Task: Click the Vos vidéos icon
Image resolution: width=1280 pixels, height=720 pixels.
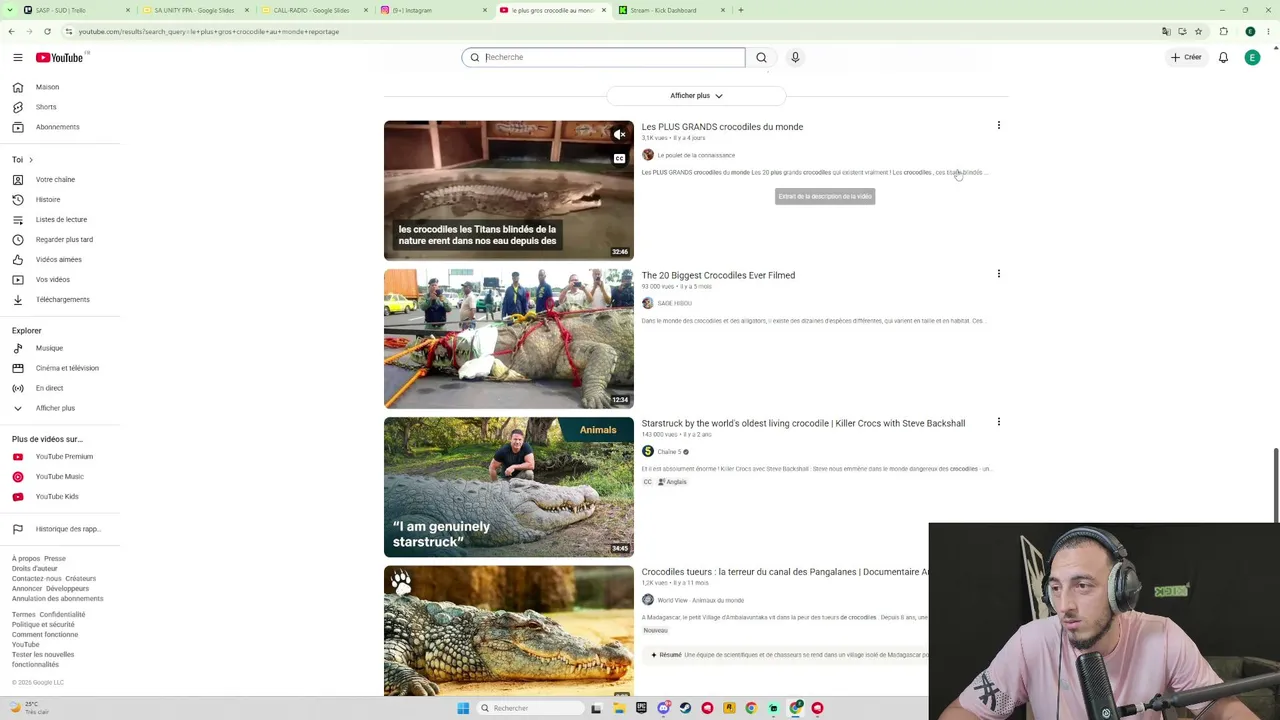Action: (18, 280)
